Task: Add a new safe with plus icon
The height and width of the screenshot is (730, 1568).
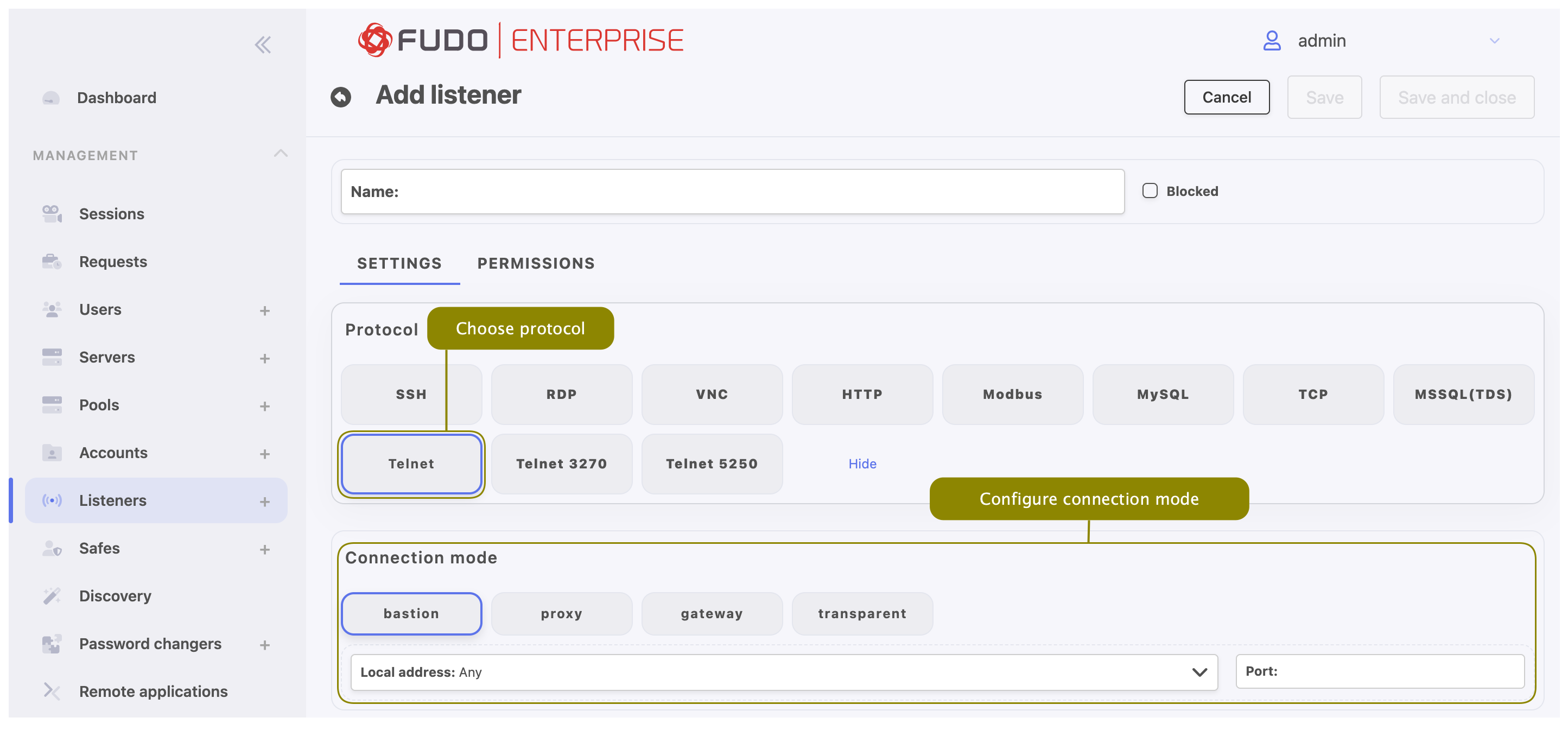Action: tap(264, 549)
